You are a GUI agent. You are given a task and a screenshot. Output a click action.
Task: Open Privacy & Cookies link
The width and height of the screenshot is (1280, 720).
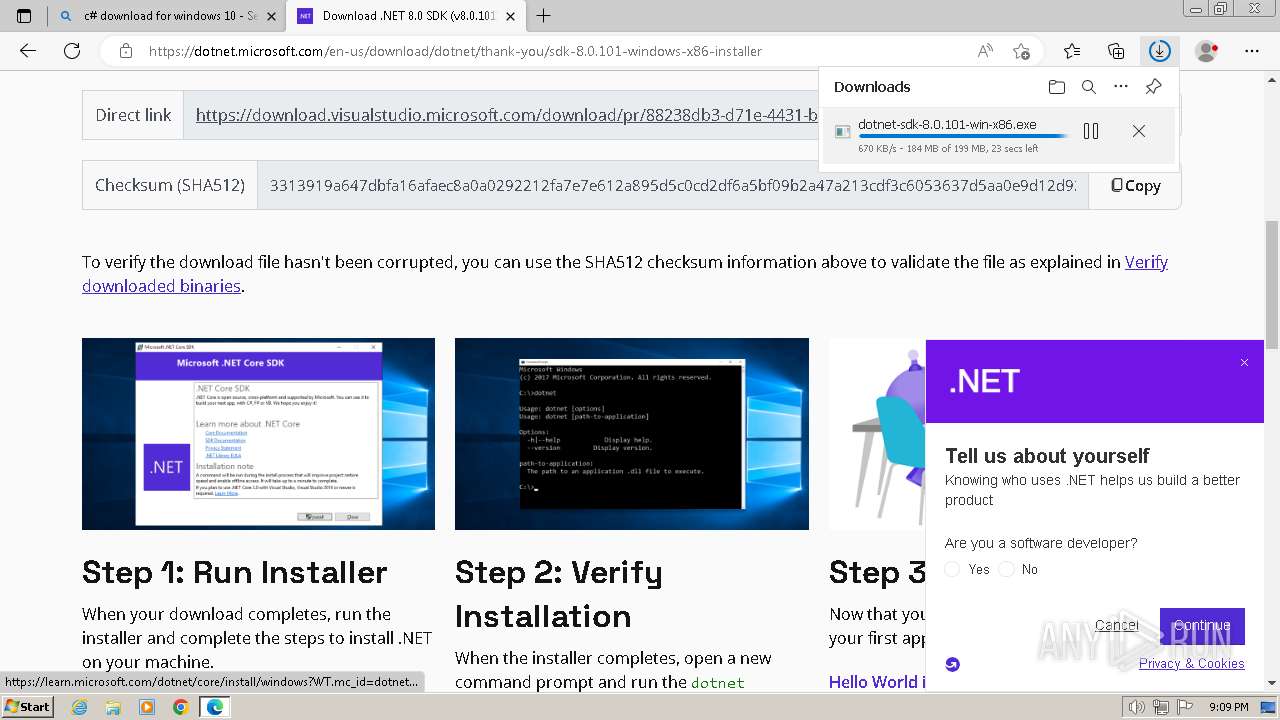(1191, 663)
